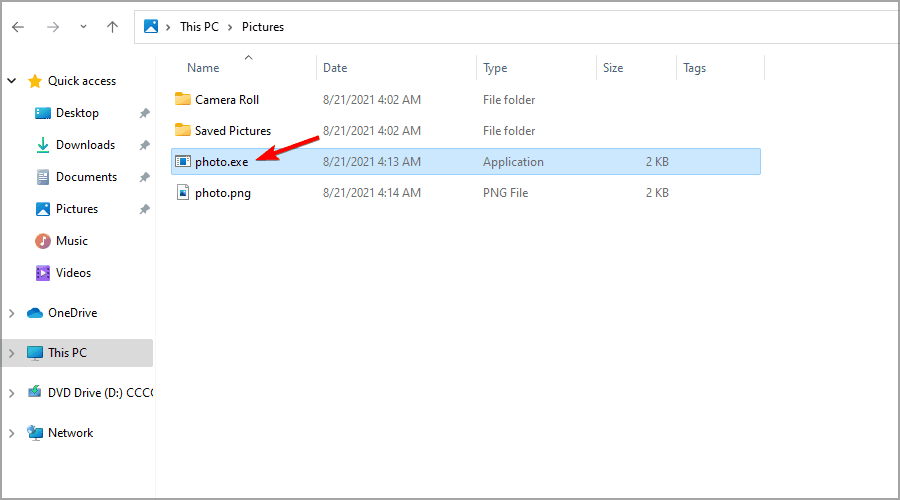Open Music in the sidebar
The height and width of the screenshot is (500, 900).
pyautogui.click(x=72, y=241)
